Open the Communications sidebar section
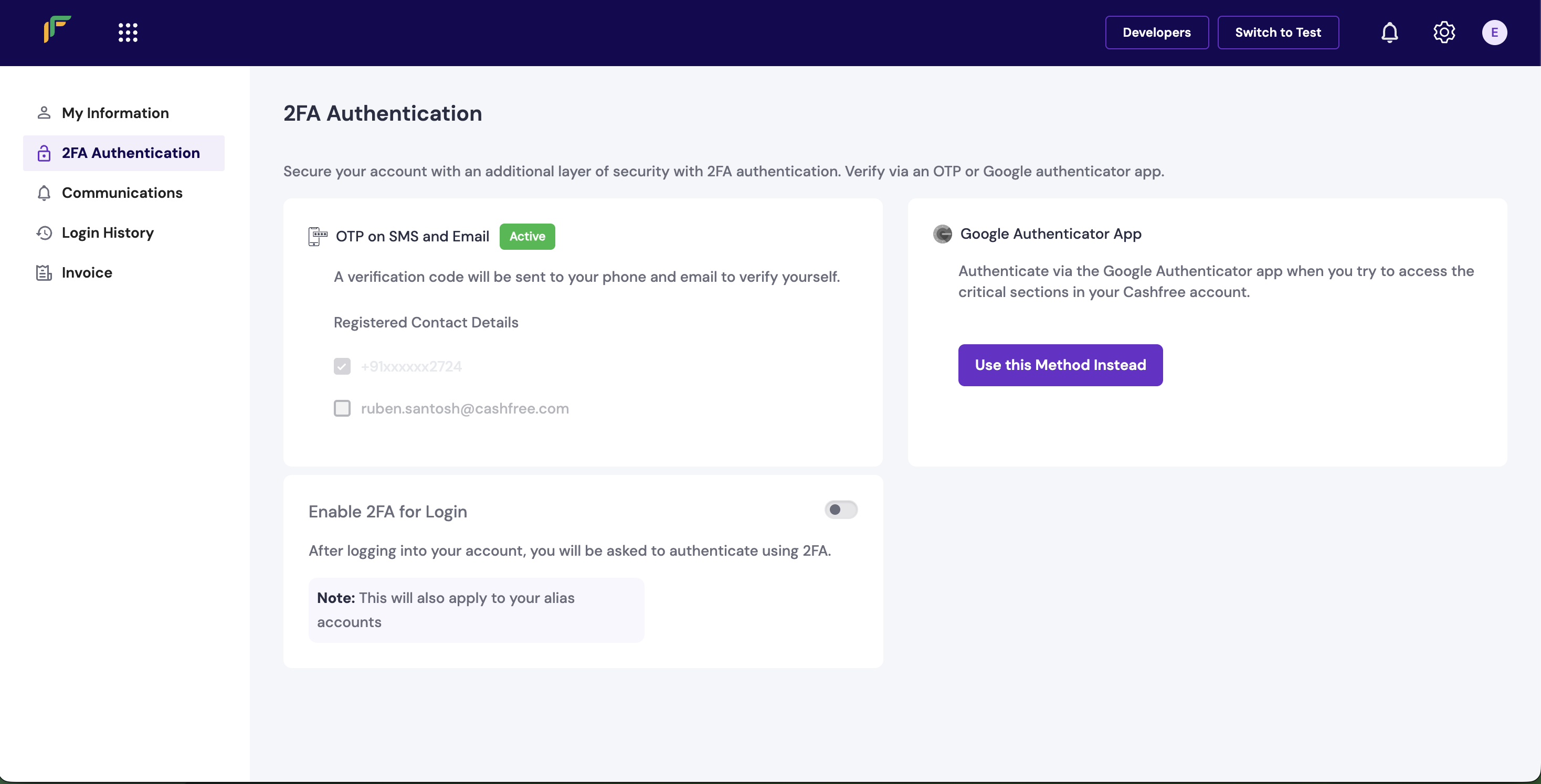This screenshot has width=1541, height=784. coord(122,193)
